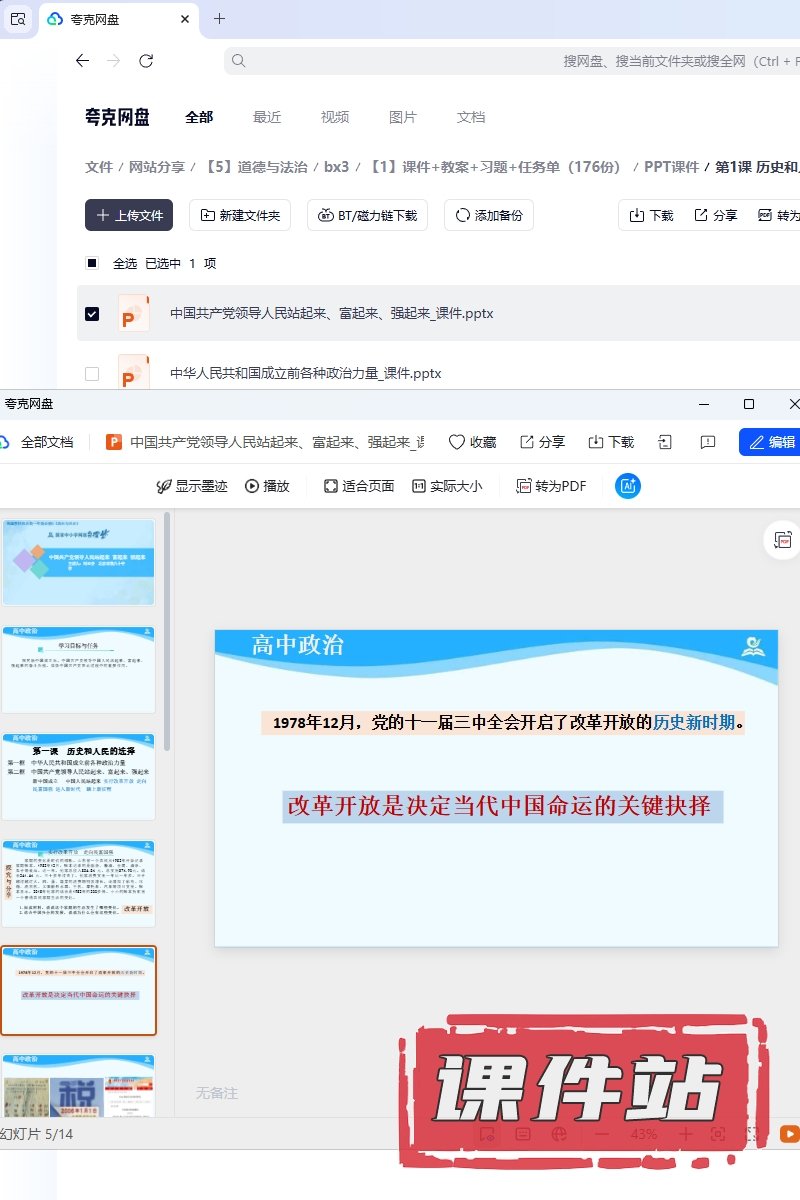The height and width of the screenshot is (1200, 800).
Task: Click the 收藏 heart icon
Action: pos(457,442)
